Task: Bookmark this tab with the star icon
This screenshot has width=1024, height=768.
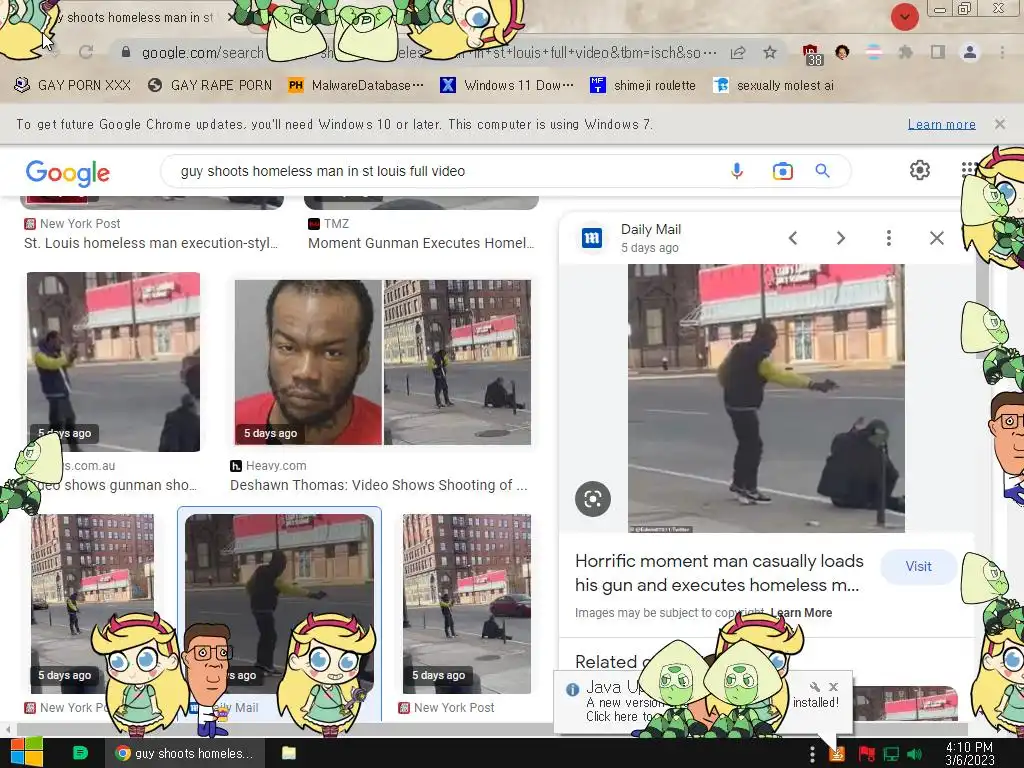Action: coord(770,52)
